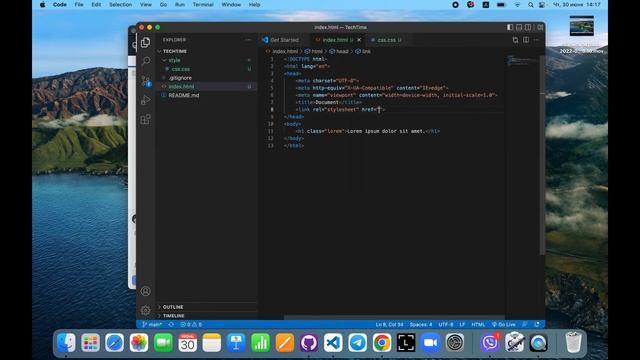This screenshot has height=360, width=640.
Task: Open Viber from the dock
Action: coord(489,342)
